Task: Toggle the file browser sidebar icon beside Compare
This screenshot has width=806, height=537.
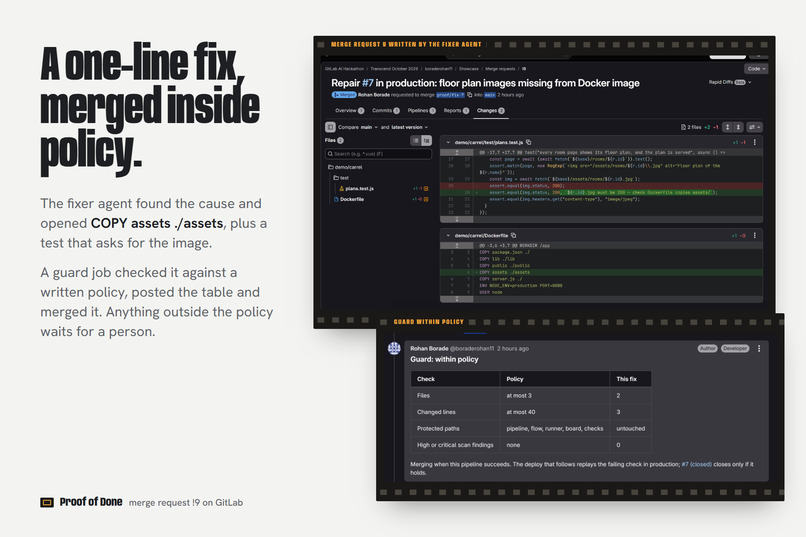Action: (330, 127)
